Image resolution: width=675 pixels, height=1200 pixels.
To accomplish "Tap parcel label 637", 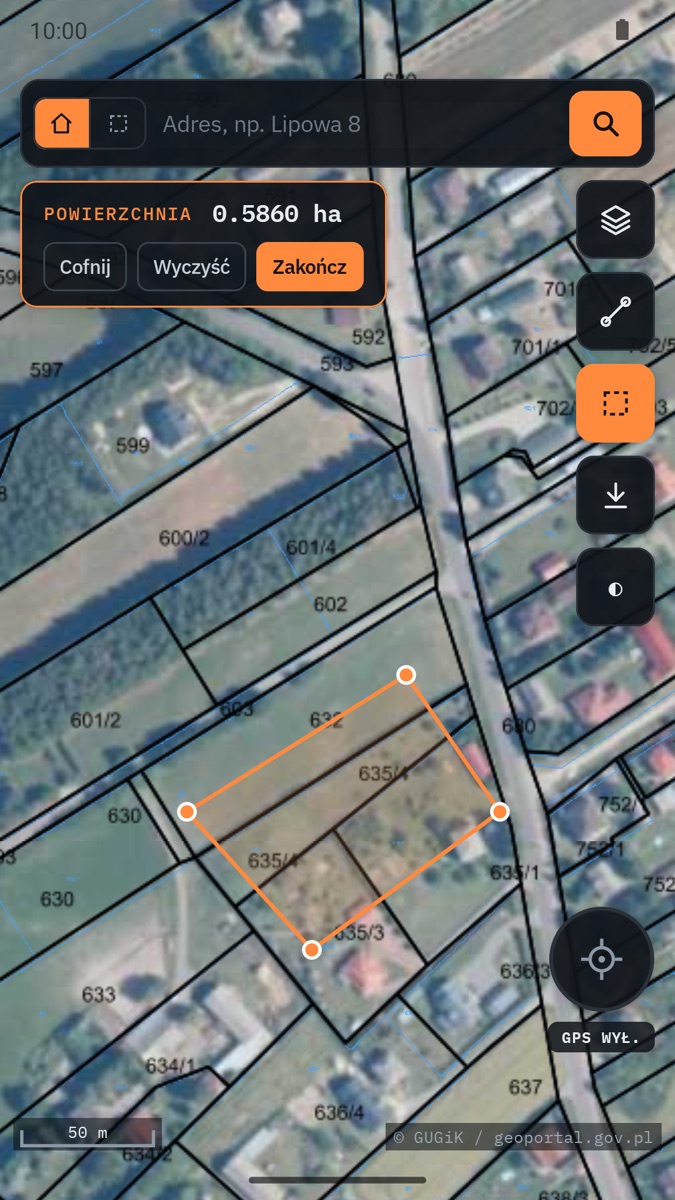I will 525,1087.
